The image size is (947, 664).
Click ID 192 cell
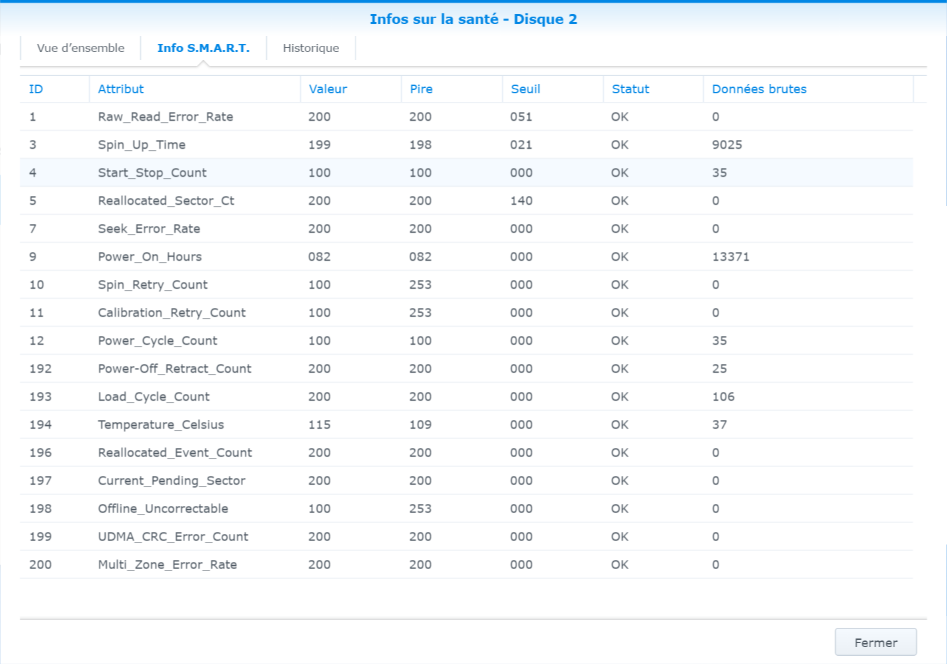tap(40, 369)
